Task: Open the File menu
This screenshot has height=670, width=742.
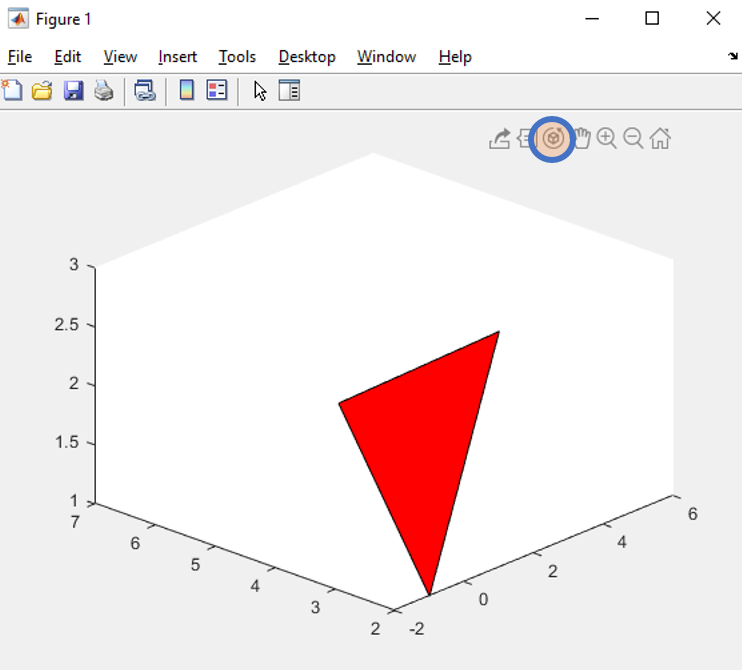Action: point(20,57)
